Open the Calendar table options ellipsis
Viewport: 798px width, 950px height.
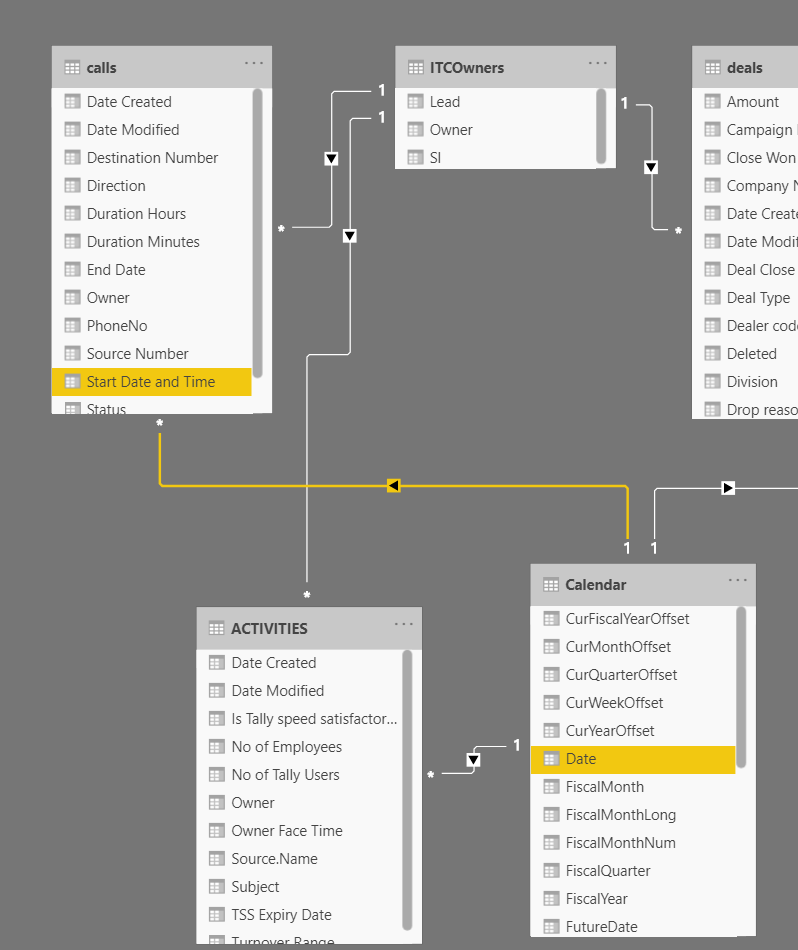[737, 580]
